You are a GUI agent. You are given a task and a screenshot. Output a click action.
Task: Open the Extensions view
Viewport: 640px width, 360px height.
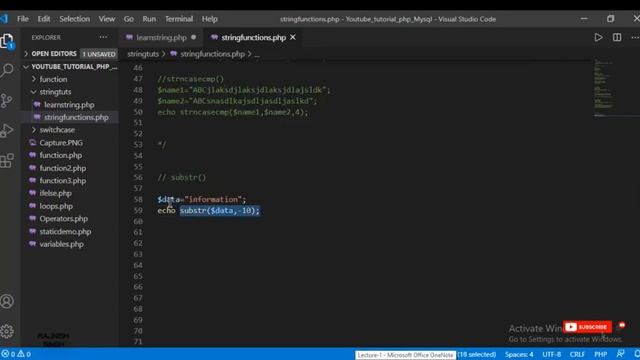tap(7, 161)
